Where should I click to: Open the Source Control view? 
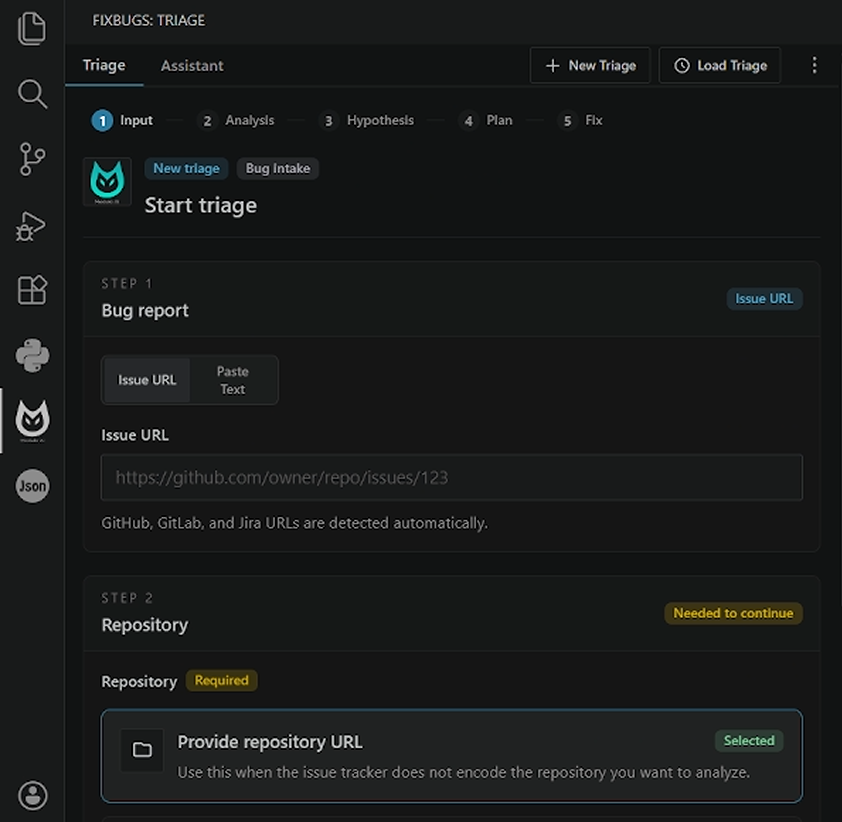point(32,159)
